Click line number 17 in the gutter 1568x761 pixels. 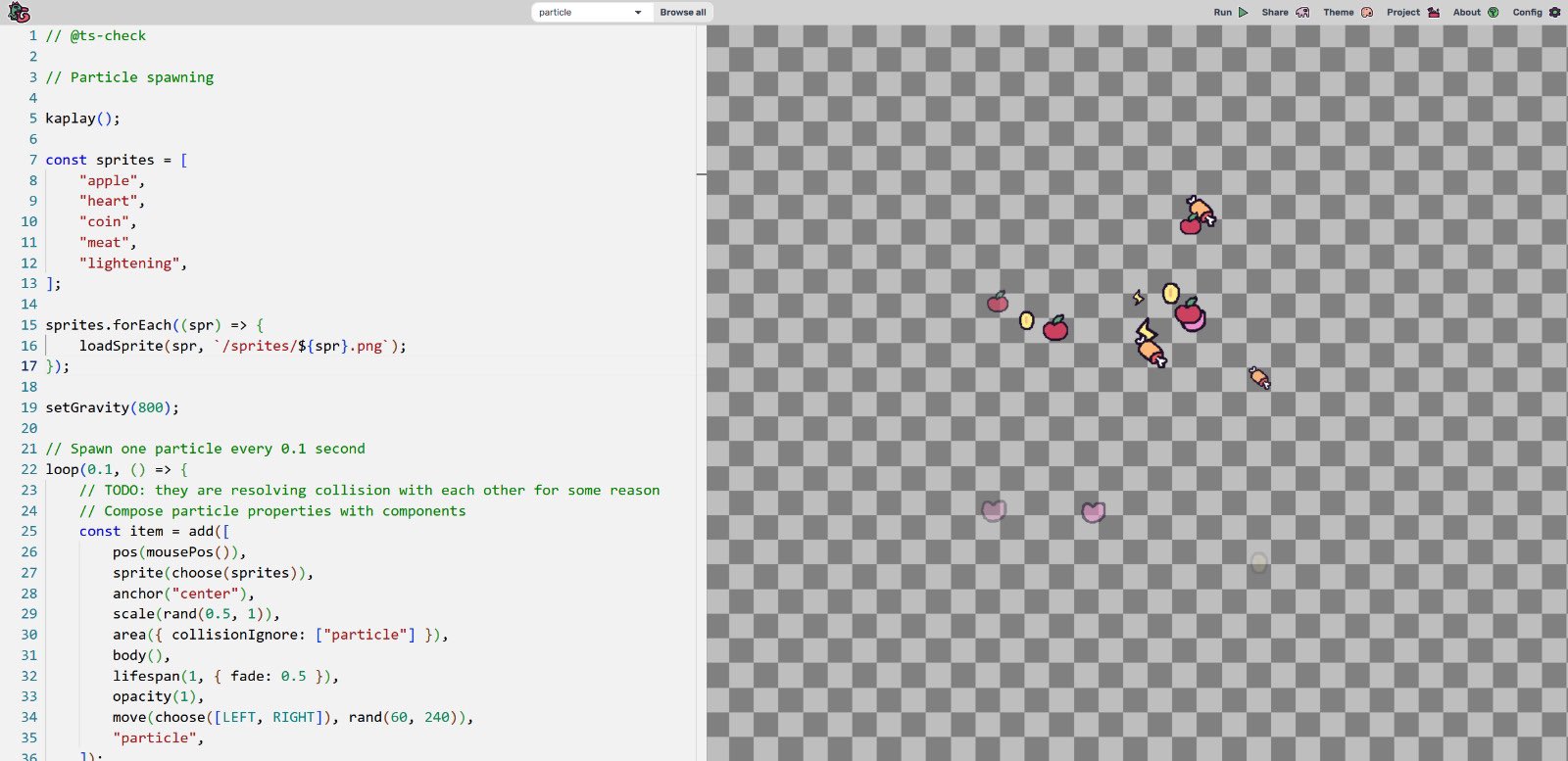(x=29, y=365)
